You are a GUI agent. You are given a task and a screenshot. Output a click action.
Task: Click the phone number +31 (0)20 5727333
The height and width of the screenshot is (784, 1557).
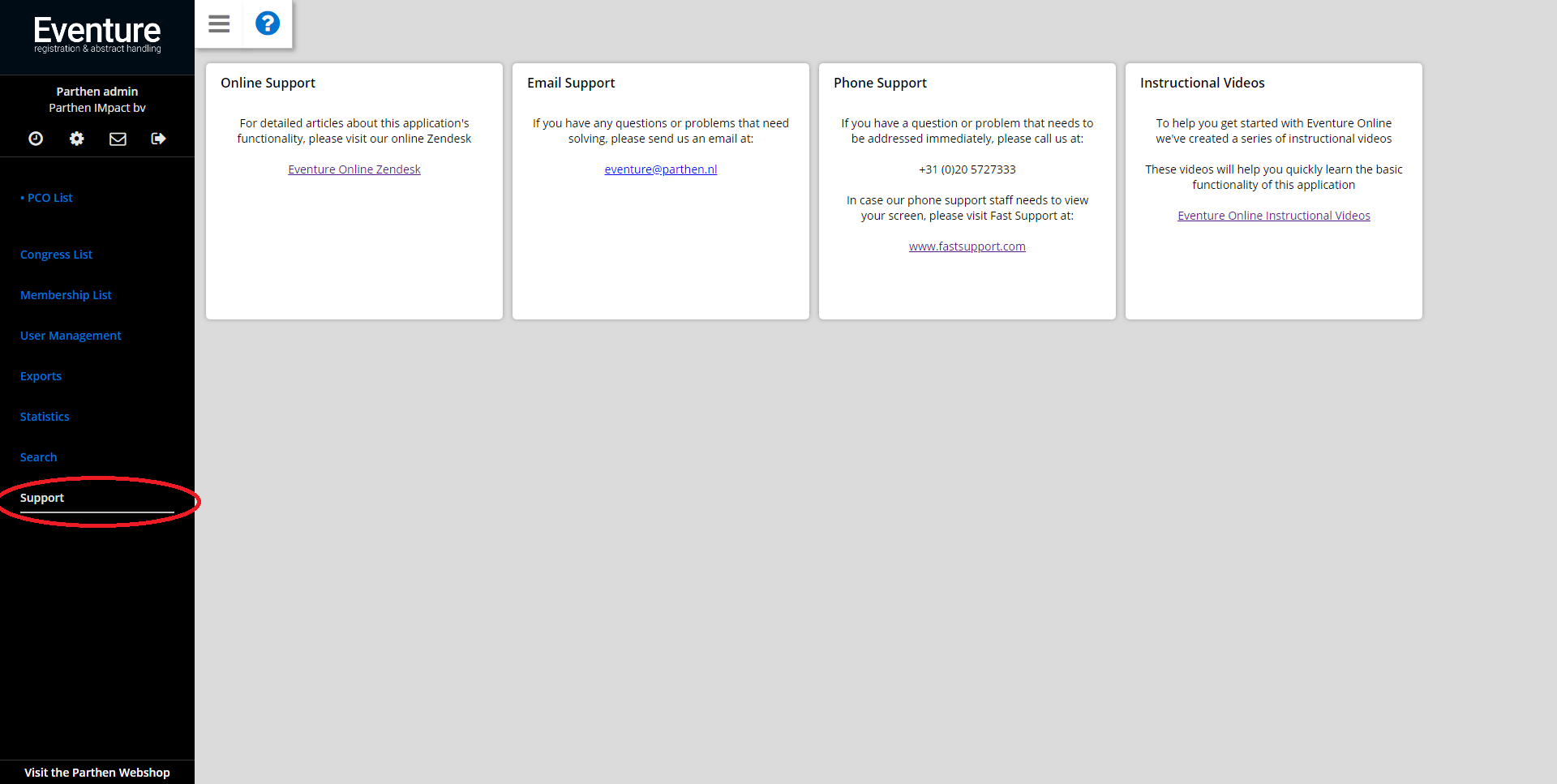click(x=967, y=169)
